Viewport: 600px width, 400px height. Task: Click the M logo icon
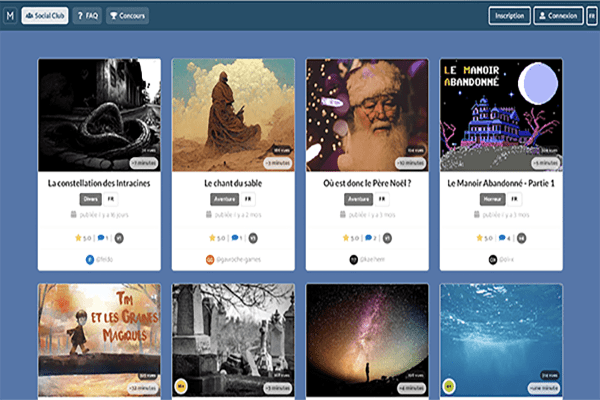tap(10, 16)
